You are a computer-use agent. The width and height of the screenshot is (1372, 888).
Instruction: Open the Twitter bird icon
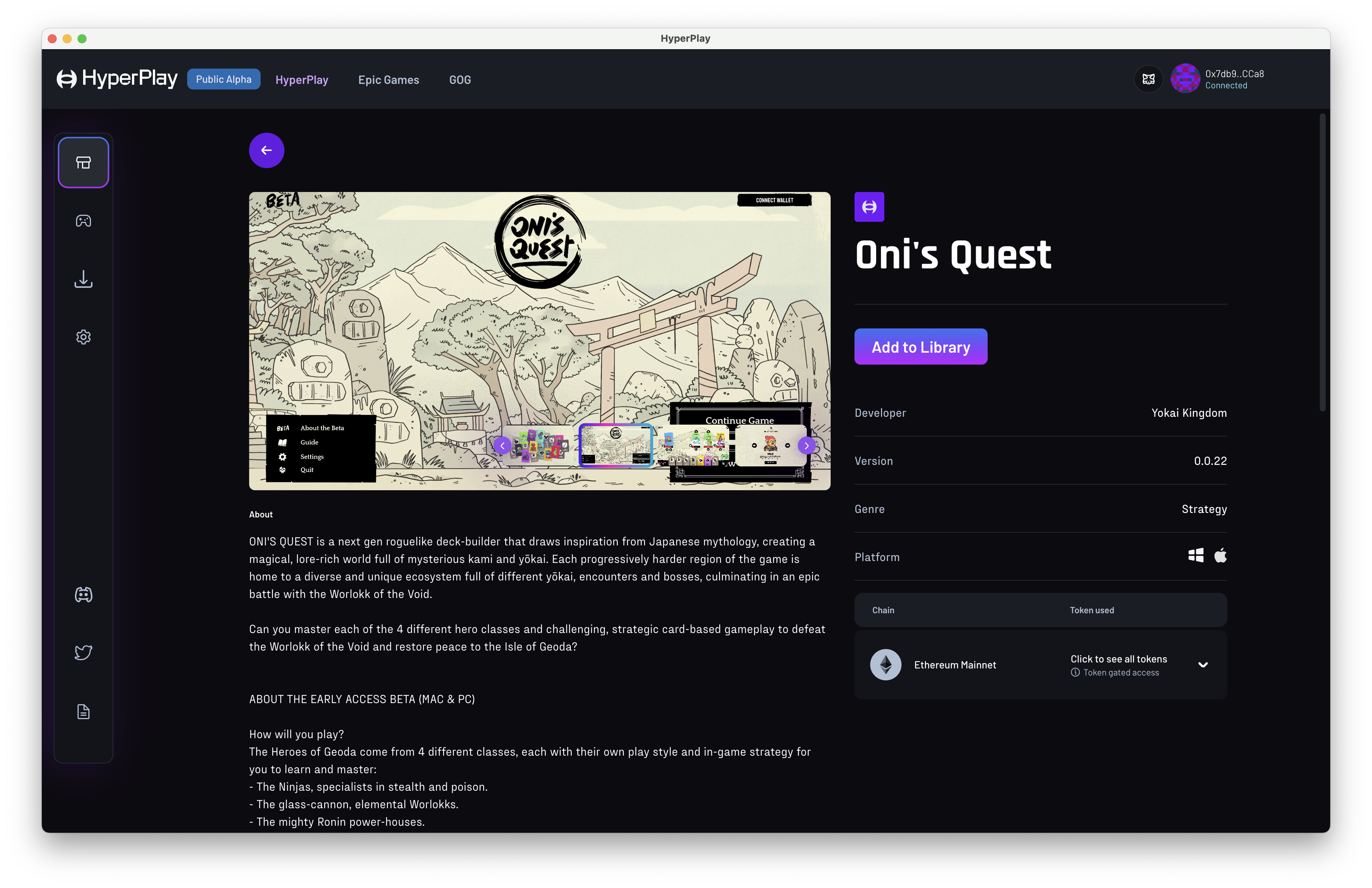pos(83,652)
